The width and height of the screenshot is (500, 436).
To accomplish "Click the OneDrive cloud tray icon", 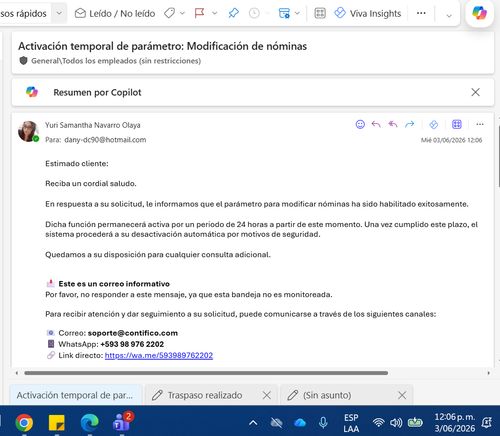I will [x=300, y=423].
